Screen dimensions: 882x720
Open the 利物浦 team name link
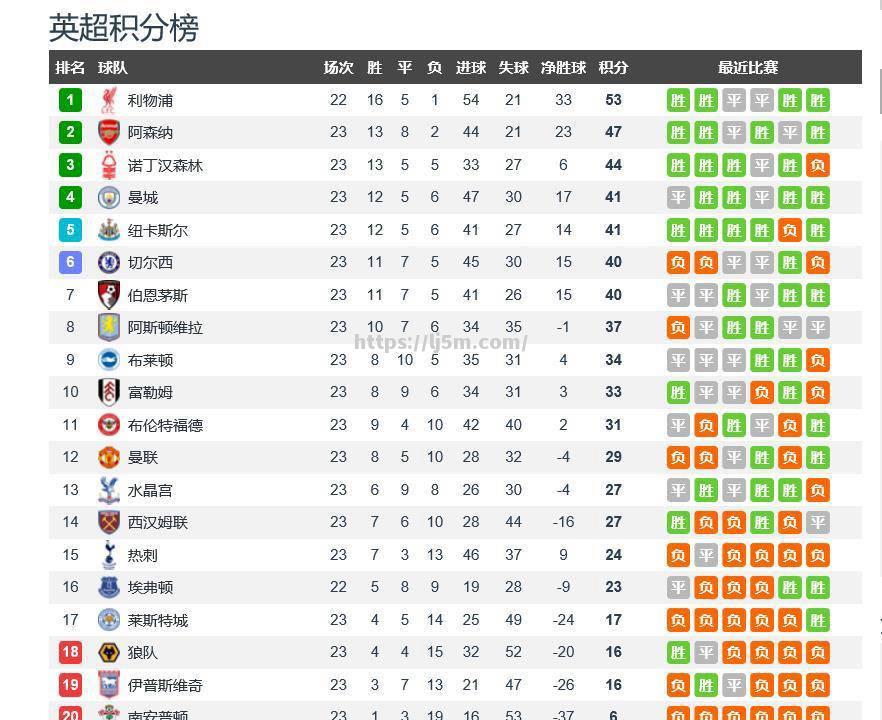150,101
